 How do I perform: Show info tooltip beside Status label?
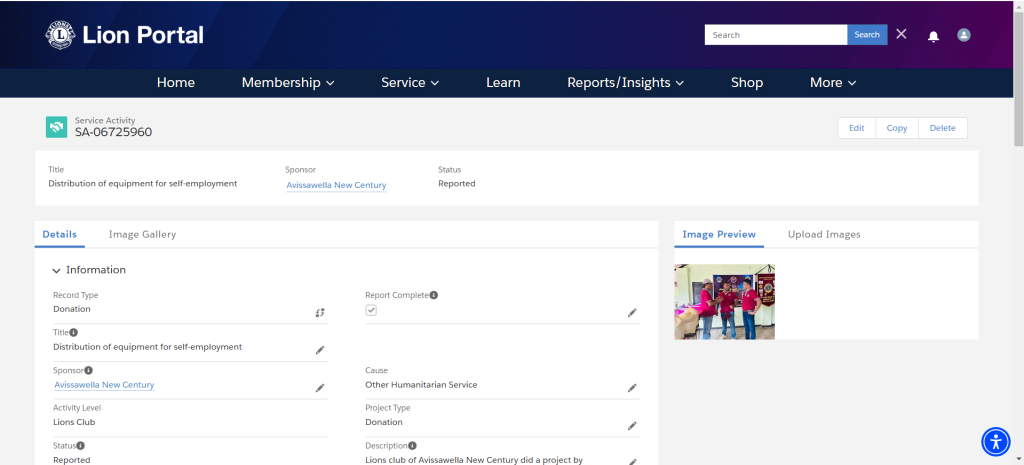click(81, 445)
